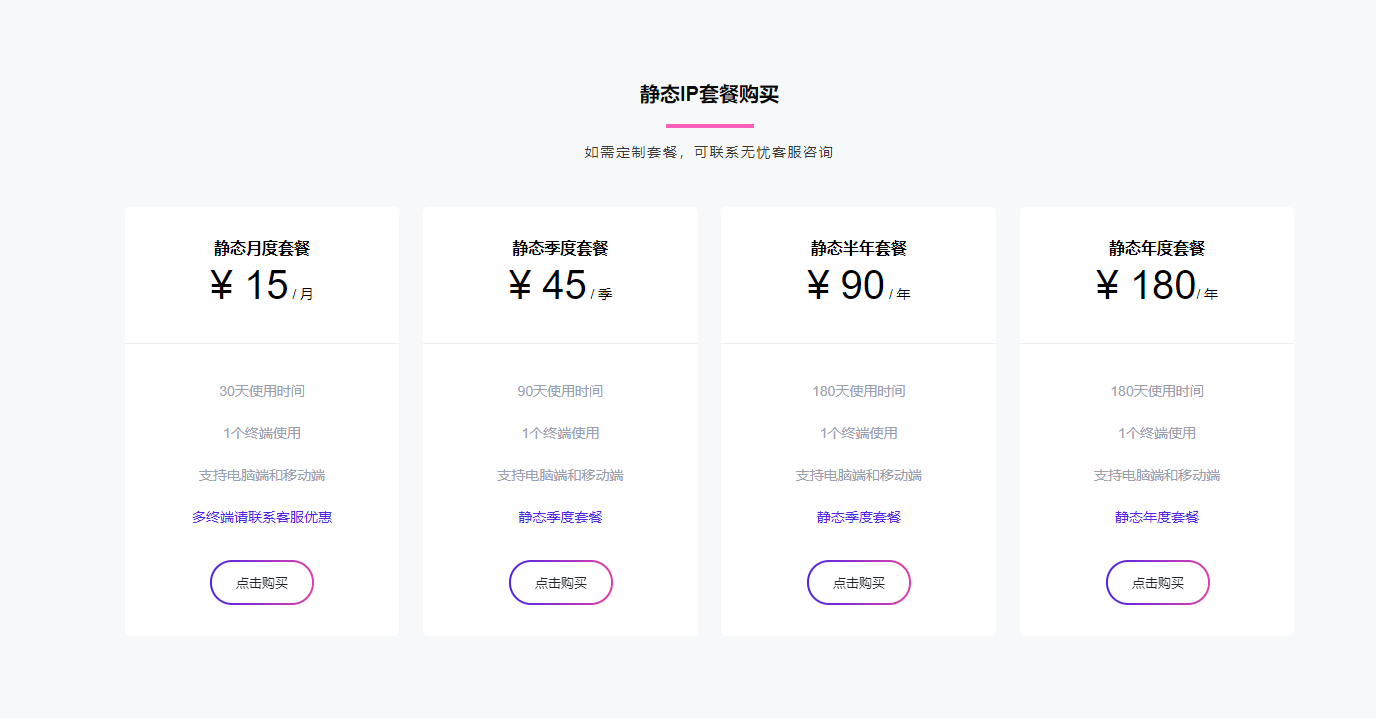Click the 90天使用时间 feature text
Screen dimensions: 1376x718
coord(560,391)
